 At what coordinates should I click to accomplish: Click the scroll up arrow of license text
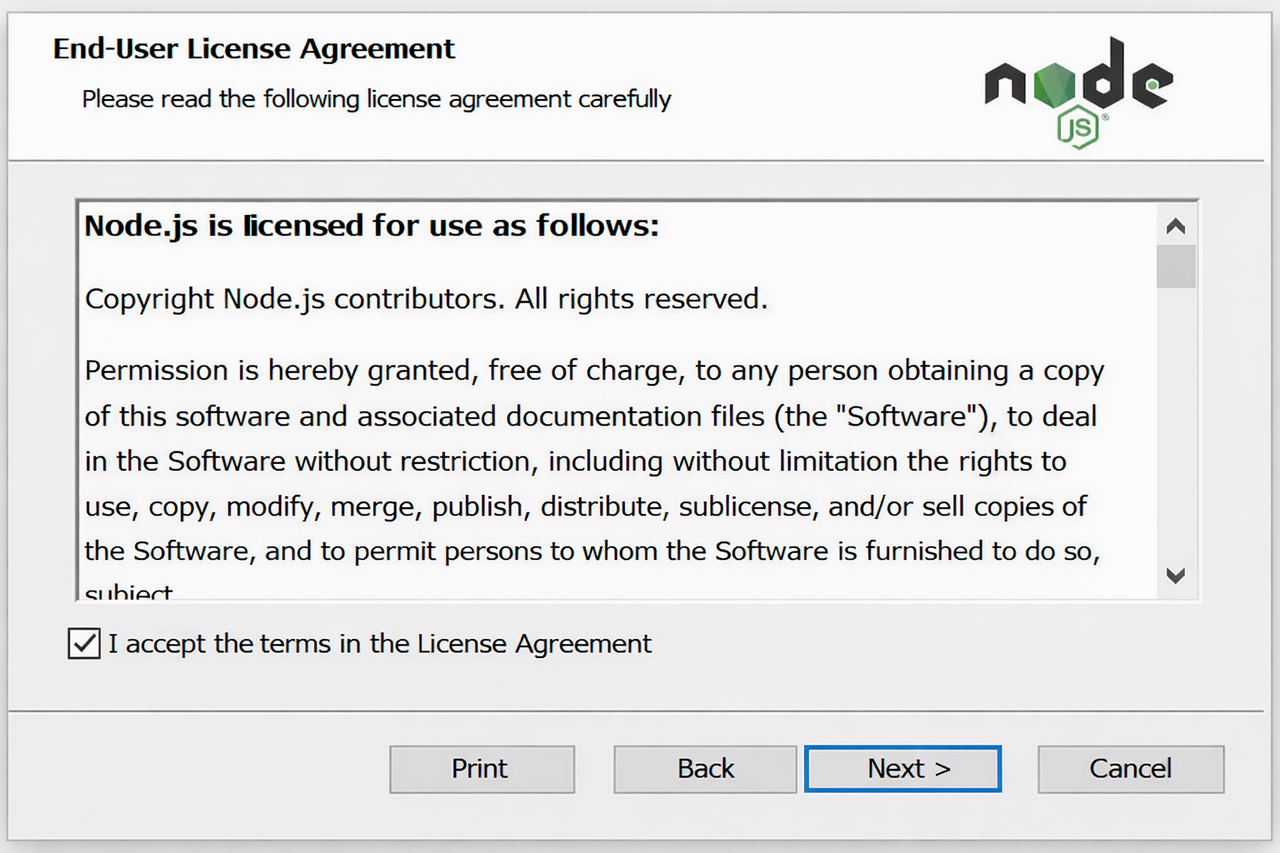click(x=1176, y=227)
